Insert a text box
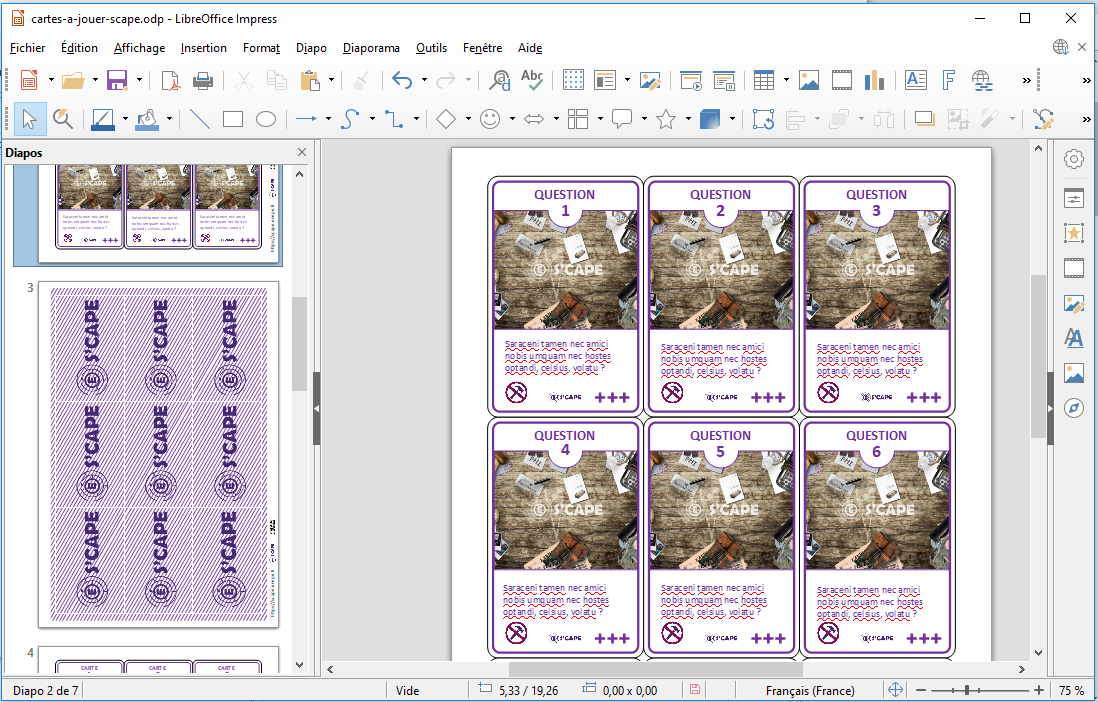Image resolution: width=1098 pixels, height=702 pixels. (916, 81)
